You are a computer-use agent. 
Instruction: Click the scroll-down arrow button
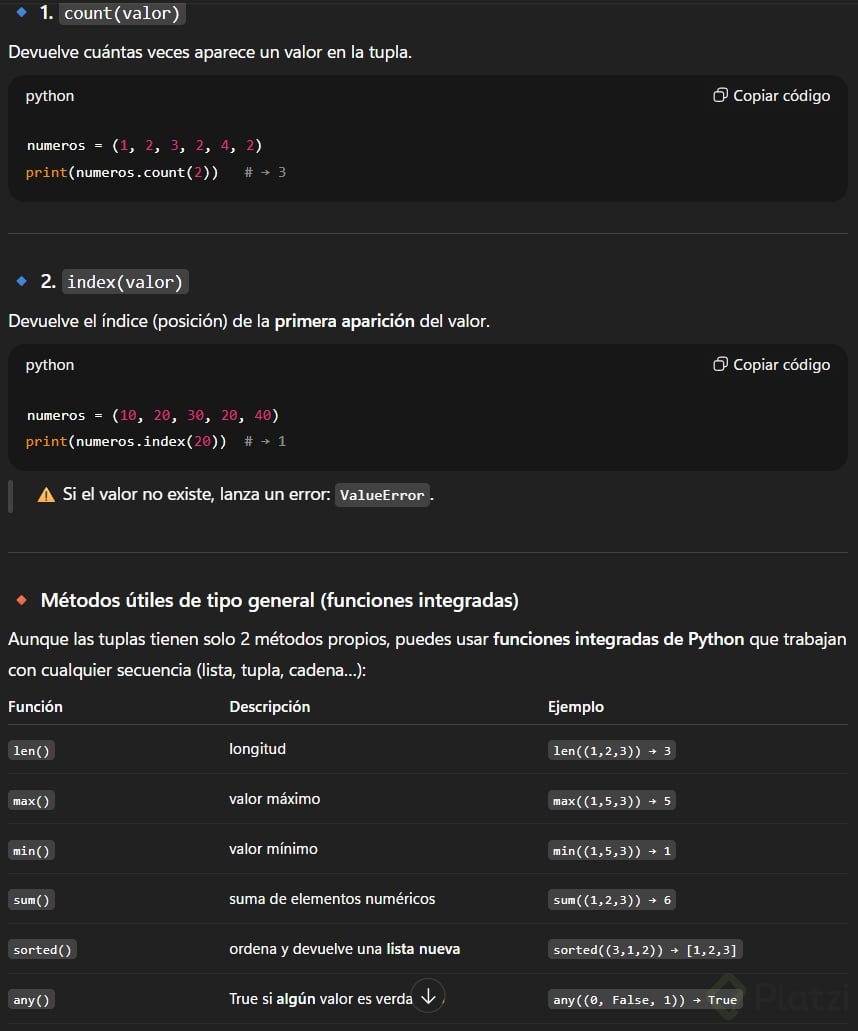(x=428, y=995)
